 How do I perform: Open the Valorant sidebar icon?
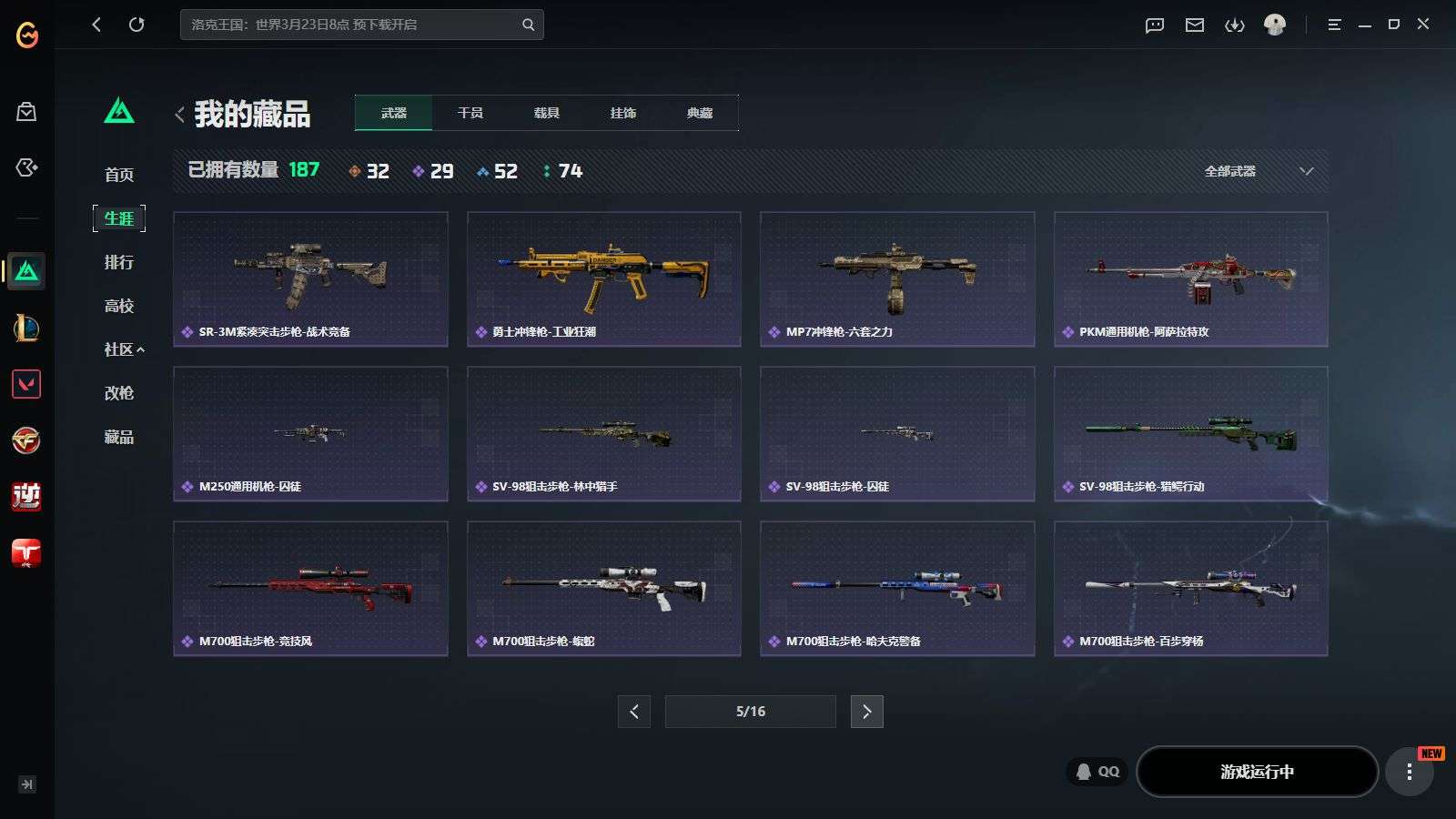pyautogui.click(x=26, y=384)
